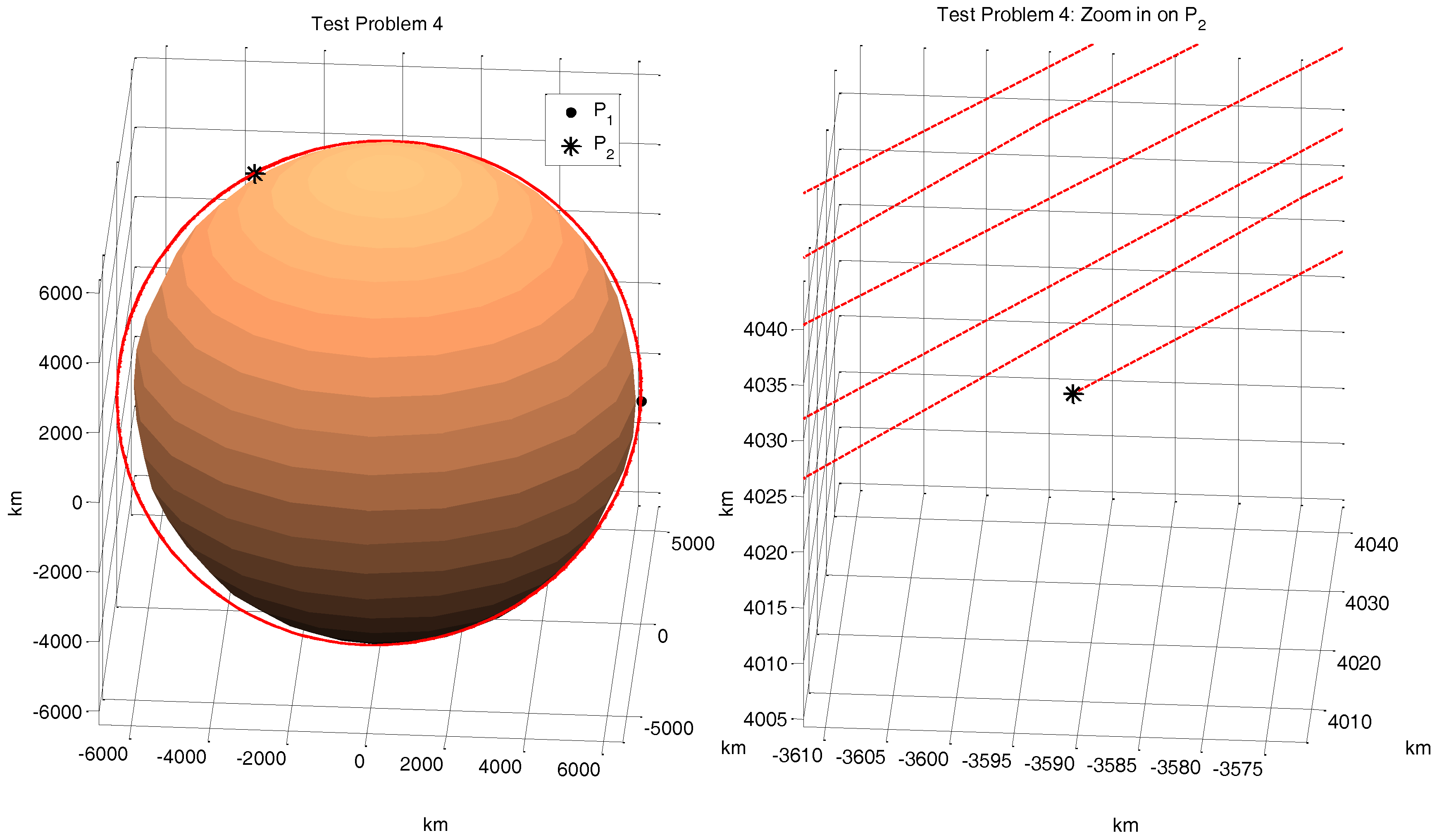This screenshot has width=1437, height=840.
Task: Click the -6000 tick on left vertical axis
Action: click(57, 712)
